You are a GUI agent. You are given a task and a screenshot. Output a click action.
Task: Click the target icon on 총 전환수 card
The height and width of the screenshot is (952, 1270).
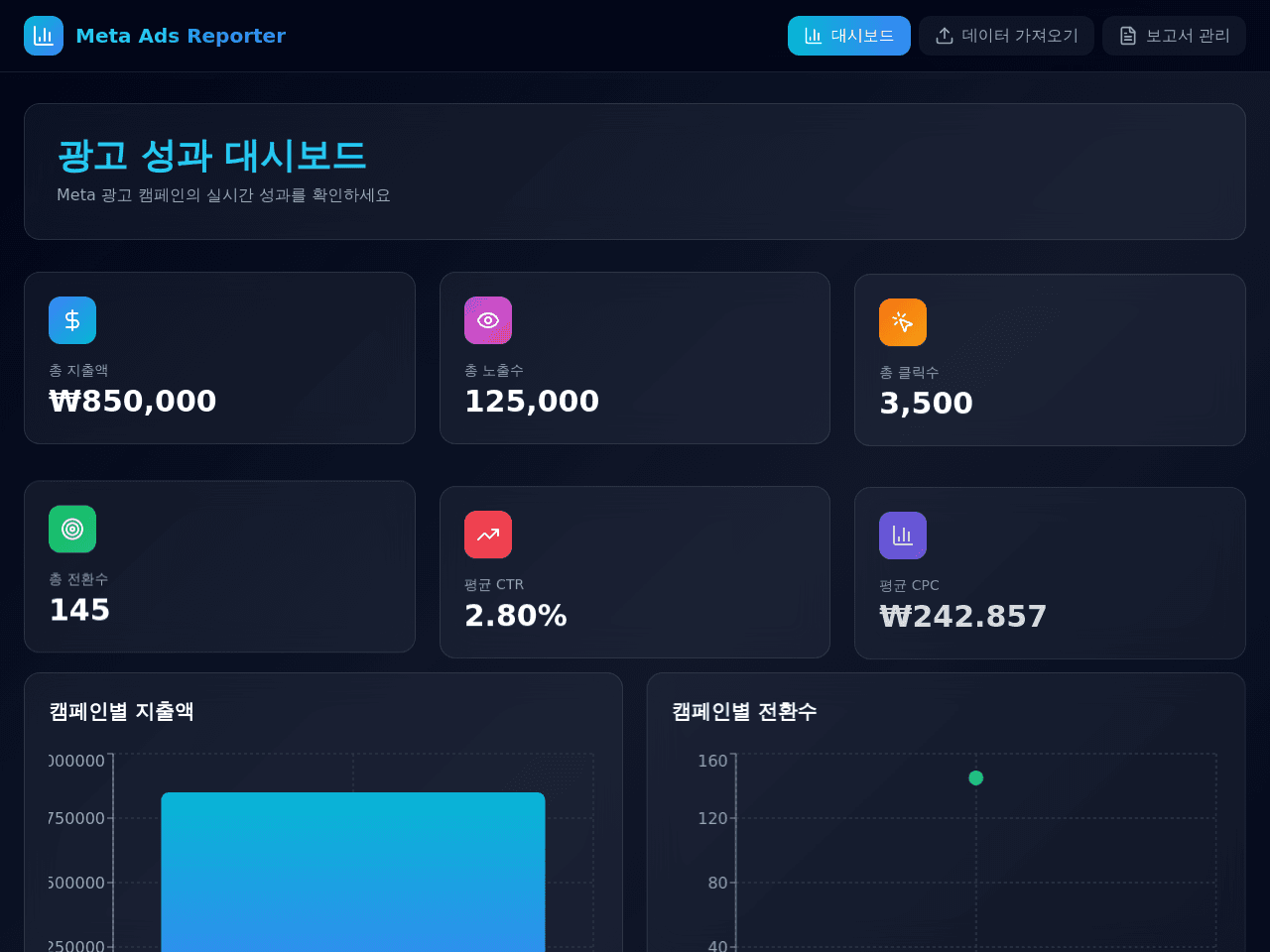coord(72,529)
